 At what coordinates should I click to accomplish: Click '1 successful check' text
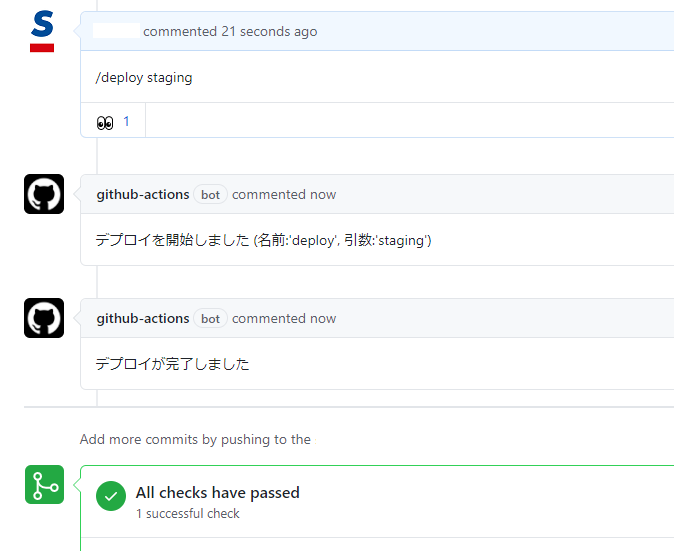(x=188, y=514)
